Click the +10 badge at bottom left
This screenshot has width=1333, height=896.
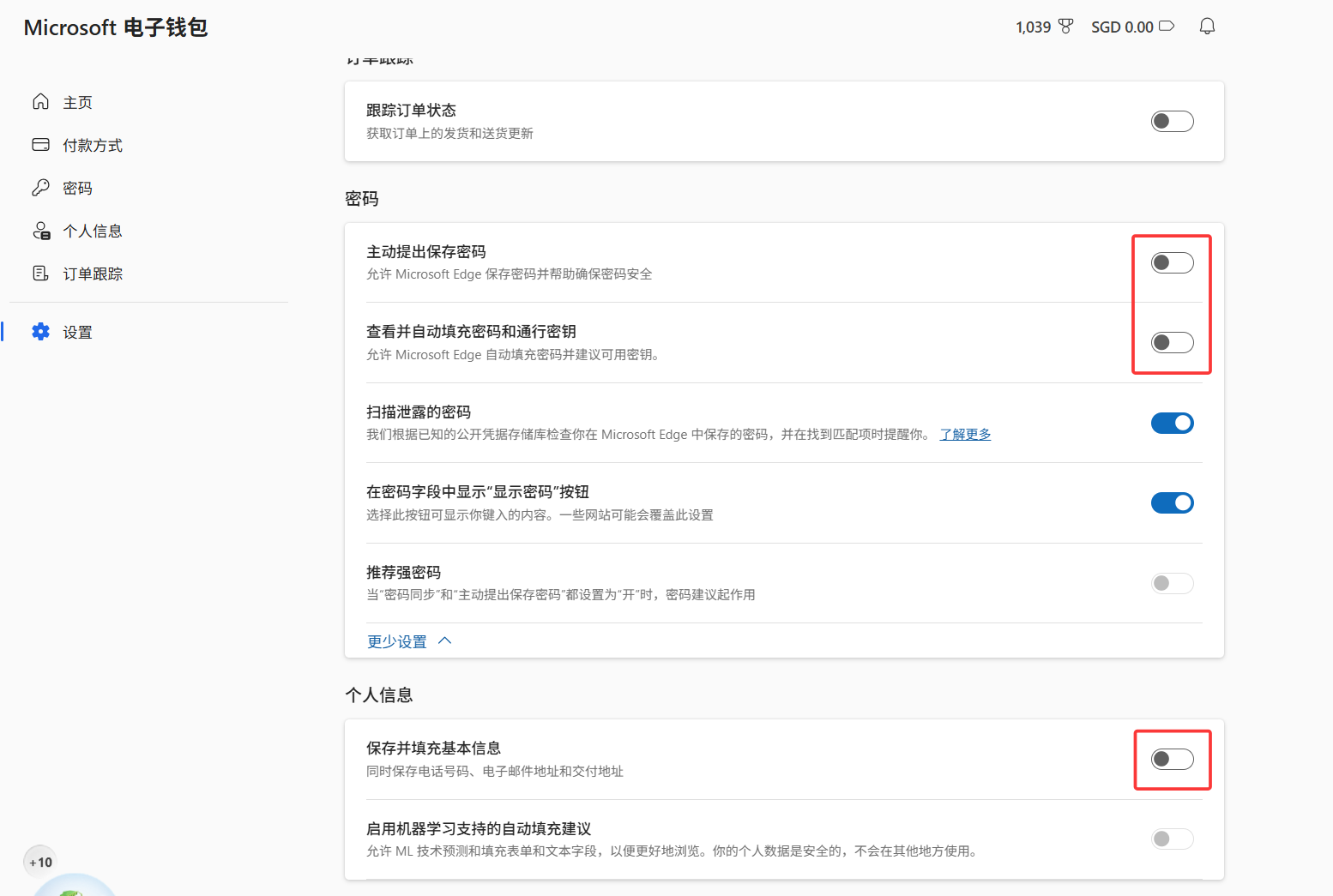[40, 863]
